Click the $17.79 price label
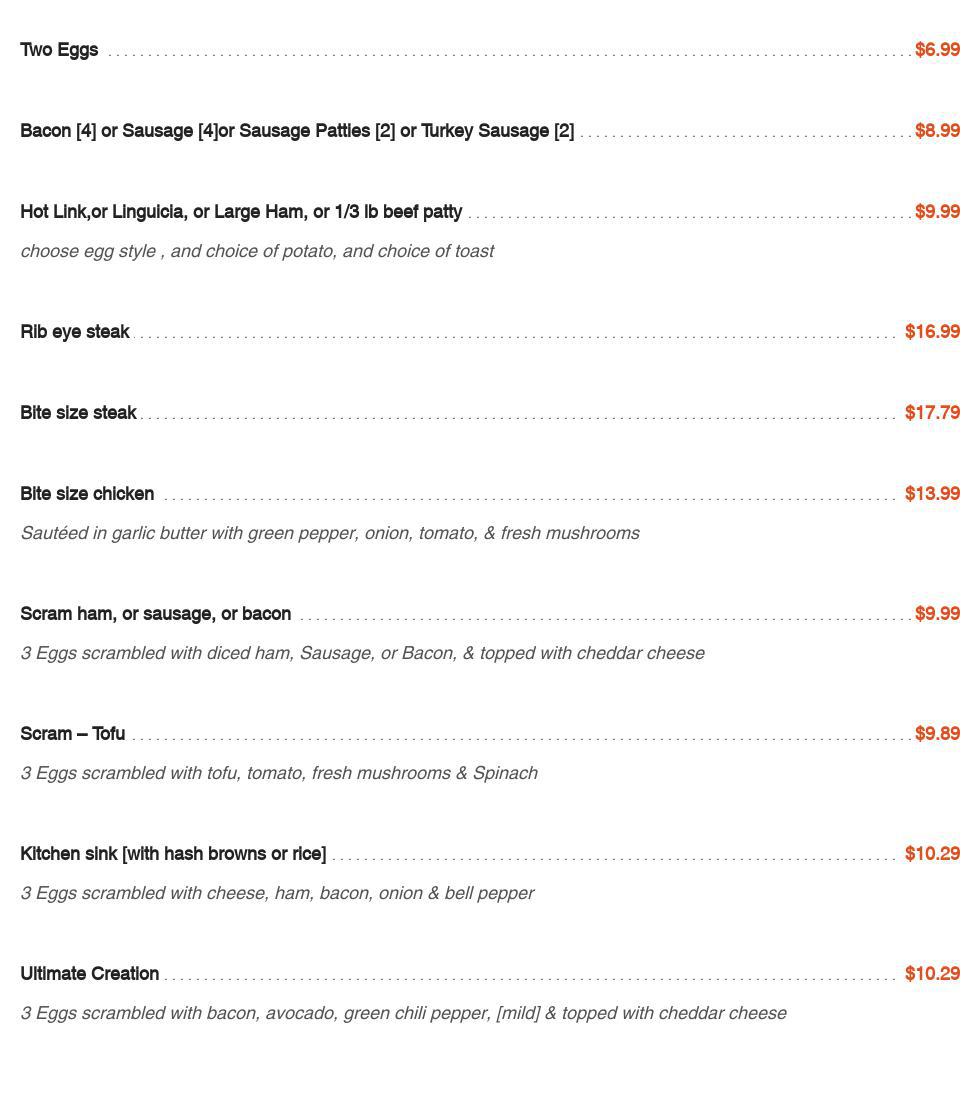965x1119 pixels. 932,412
